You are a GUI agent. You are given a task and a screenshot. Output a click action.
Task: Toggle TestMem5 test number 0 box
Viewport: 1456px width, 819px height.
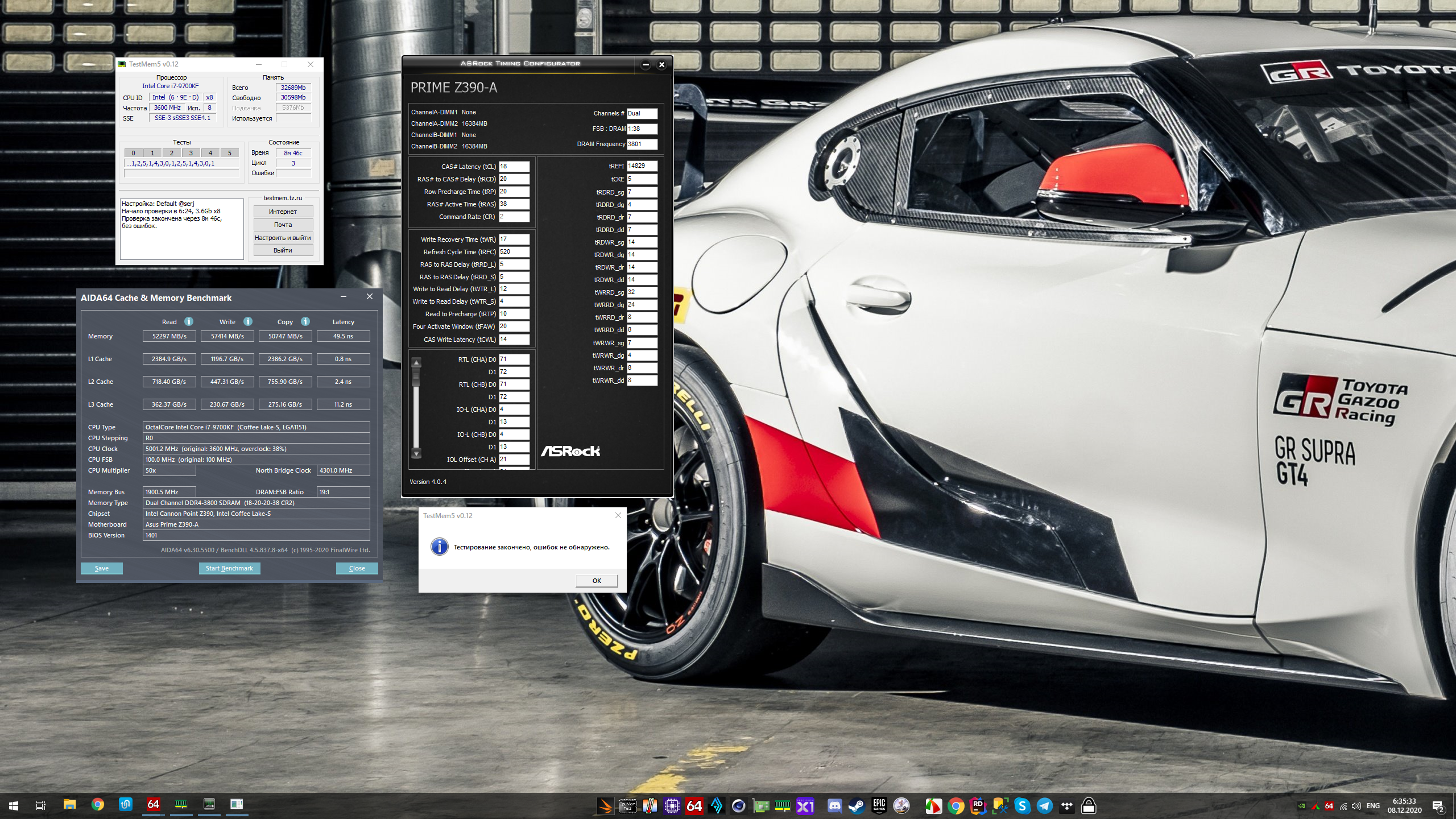pyautogui.click(x=133, y=153)
